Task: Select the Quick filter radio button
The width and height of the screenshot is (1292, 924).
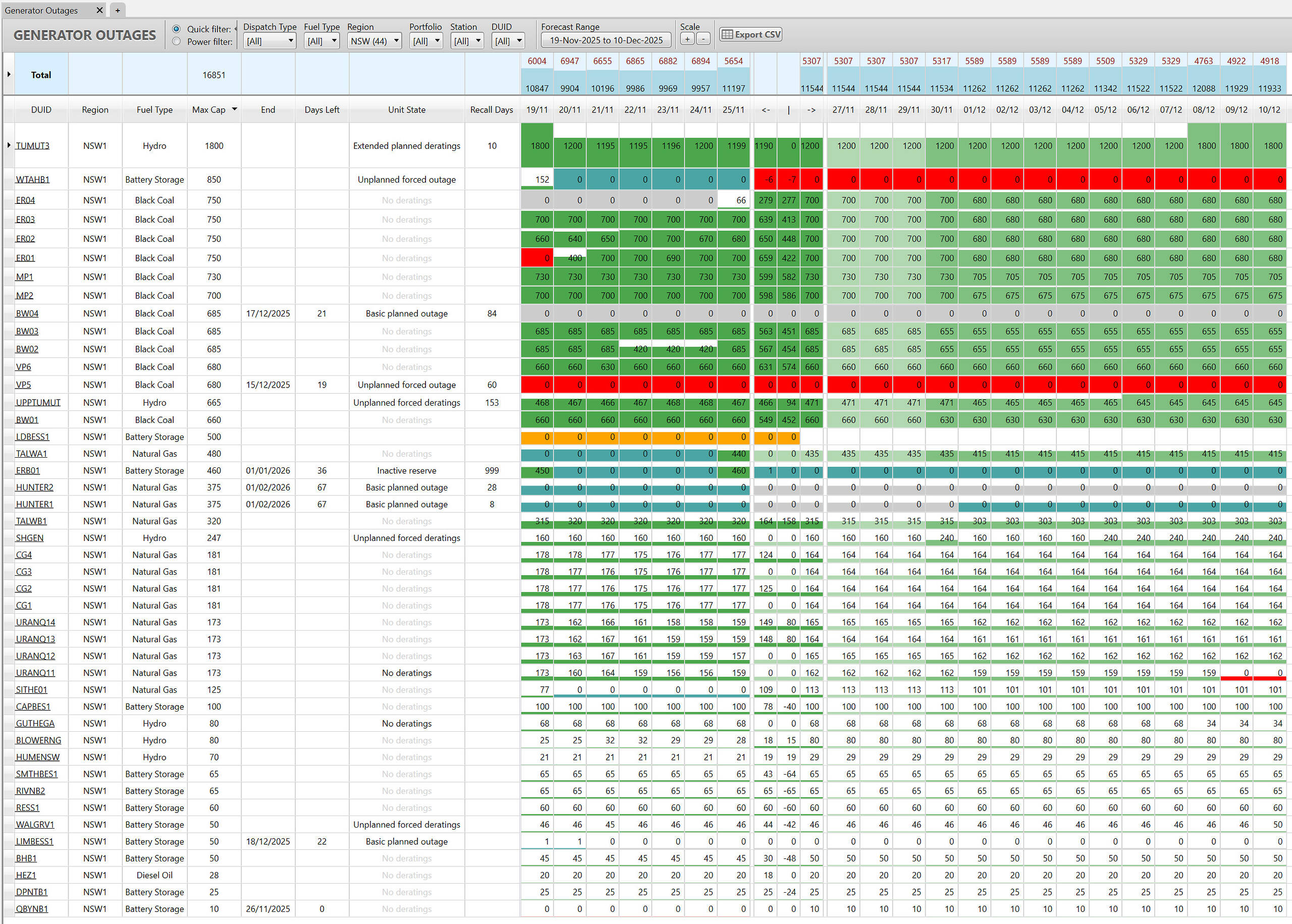Action: (x=176, y=29)
